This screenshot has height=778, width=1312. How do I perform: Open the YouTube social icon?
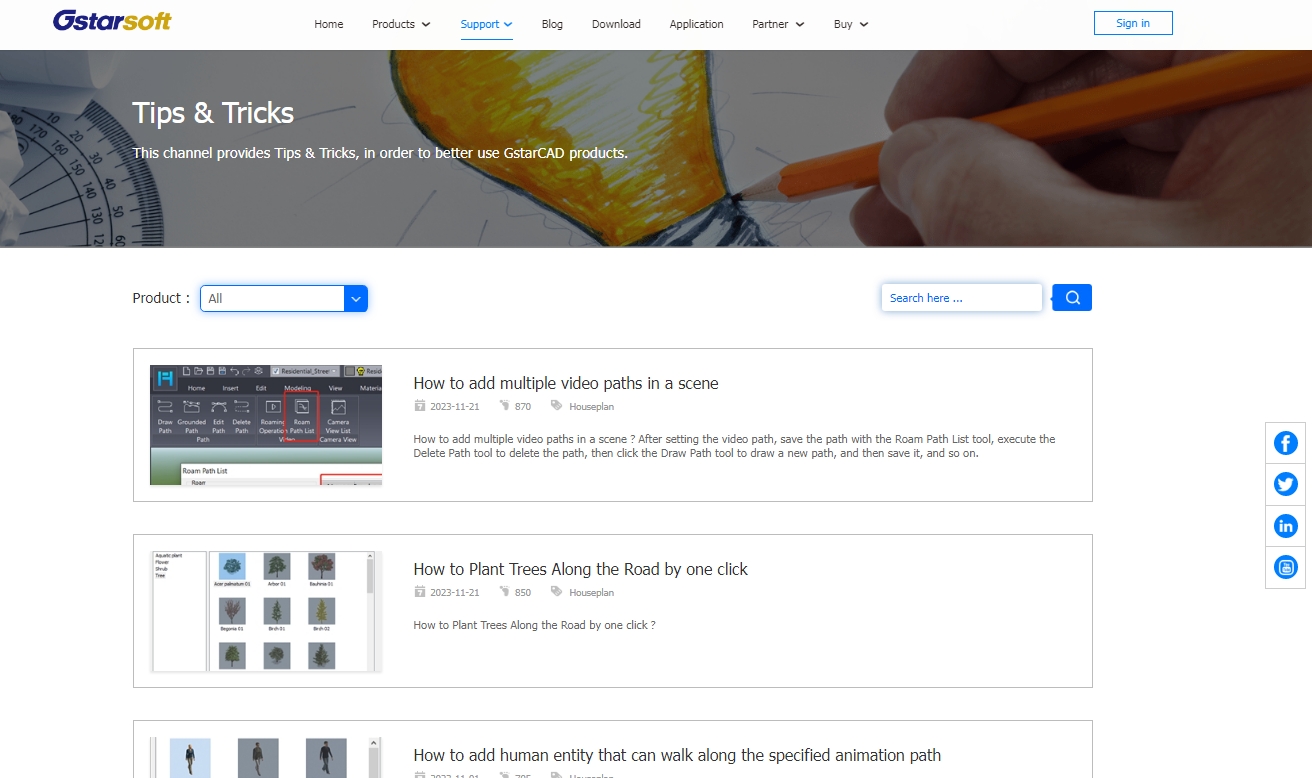1285,567
